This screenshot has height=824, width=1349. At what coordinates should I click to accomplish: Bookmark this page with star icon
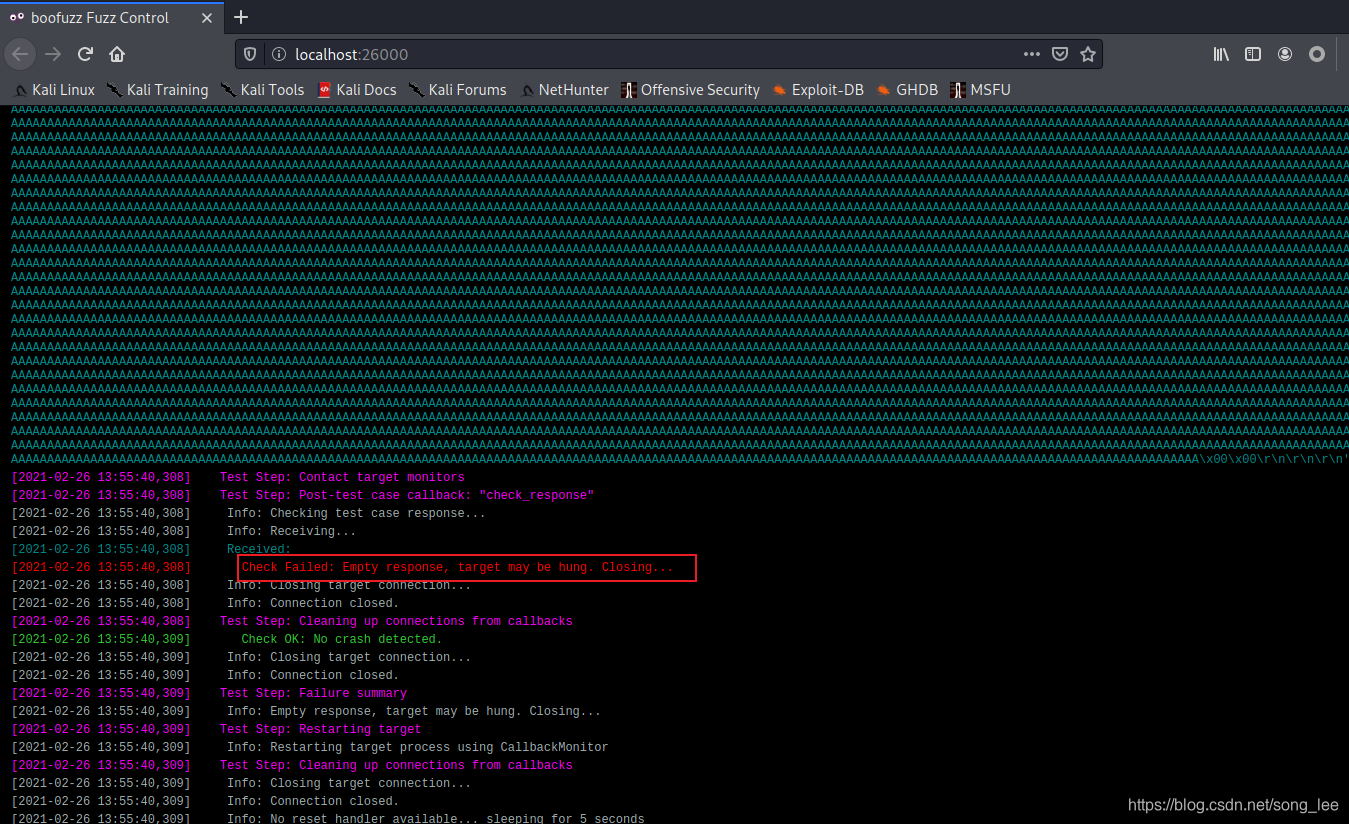pyautogui.click(x=1088, y=54)
